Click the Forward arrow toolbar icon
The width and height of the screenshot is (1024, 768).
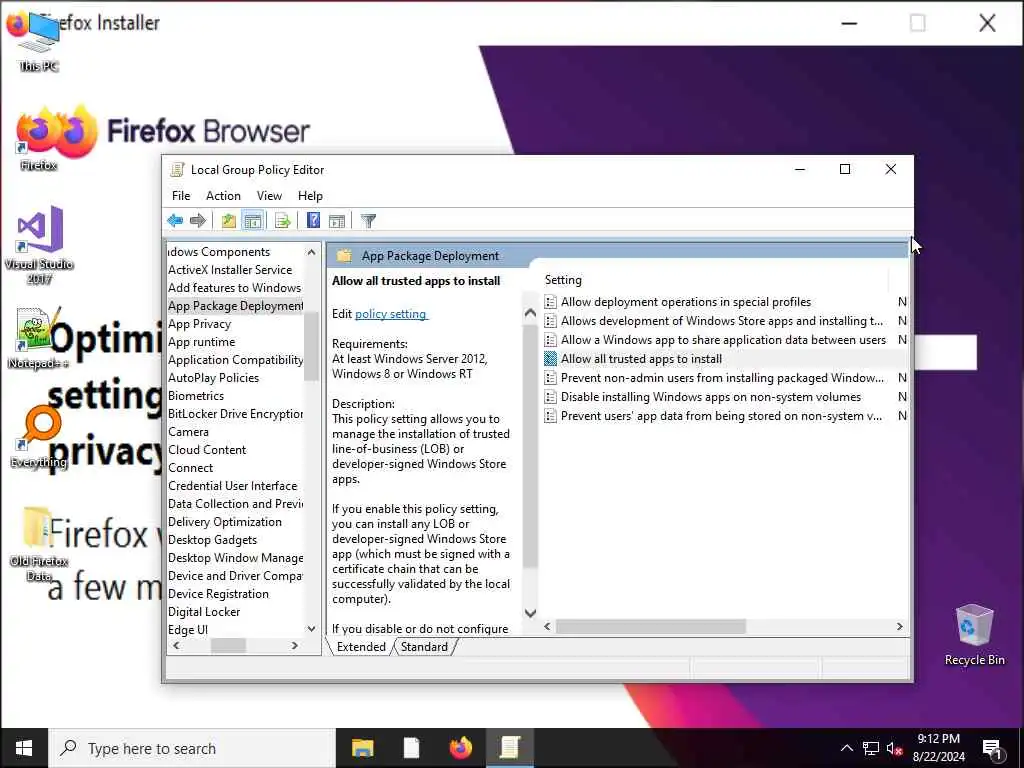click(x=197, y=221)
